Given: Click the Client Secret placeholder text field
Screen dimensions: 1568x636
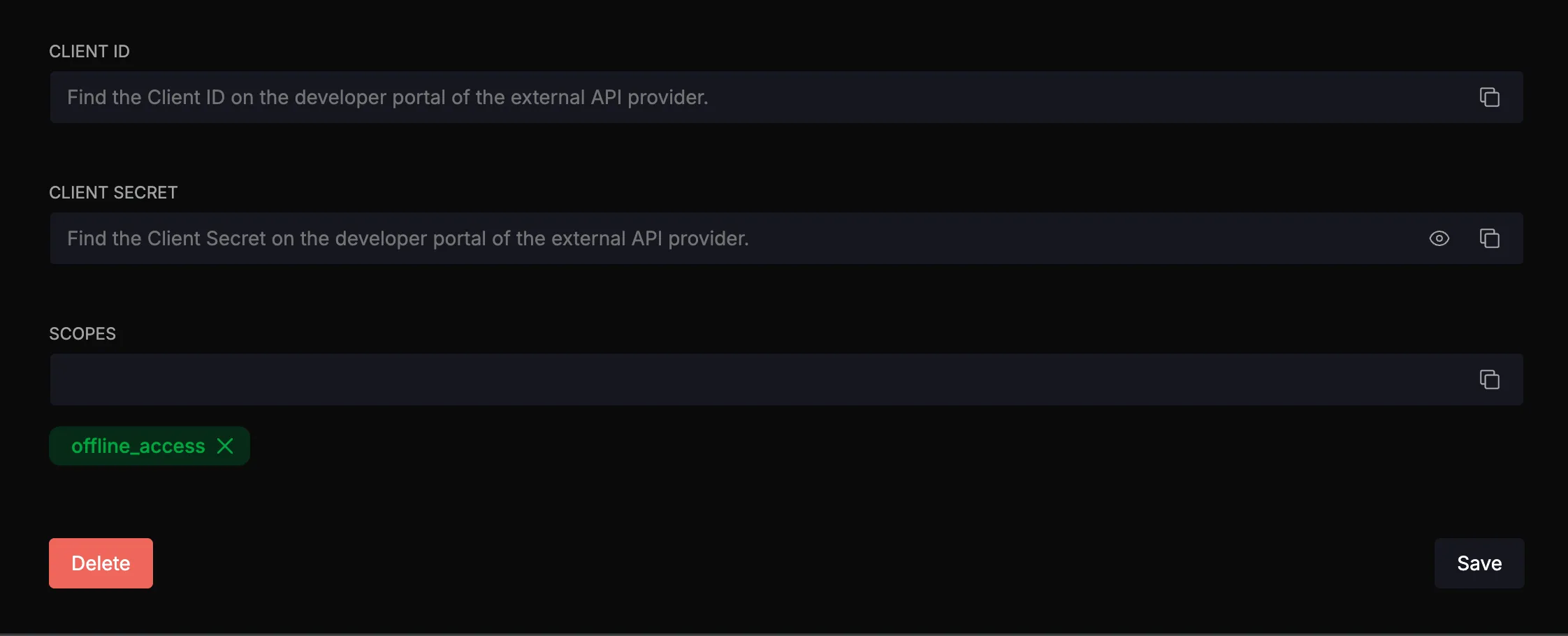Looking at the screenshot, I should point(489,238).
